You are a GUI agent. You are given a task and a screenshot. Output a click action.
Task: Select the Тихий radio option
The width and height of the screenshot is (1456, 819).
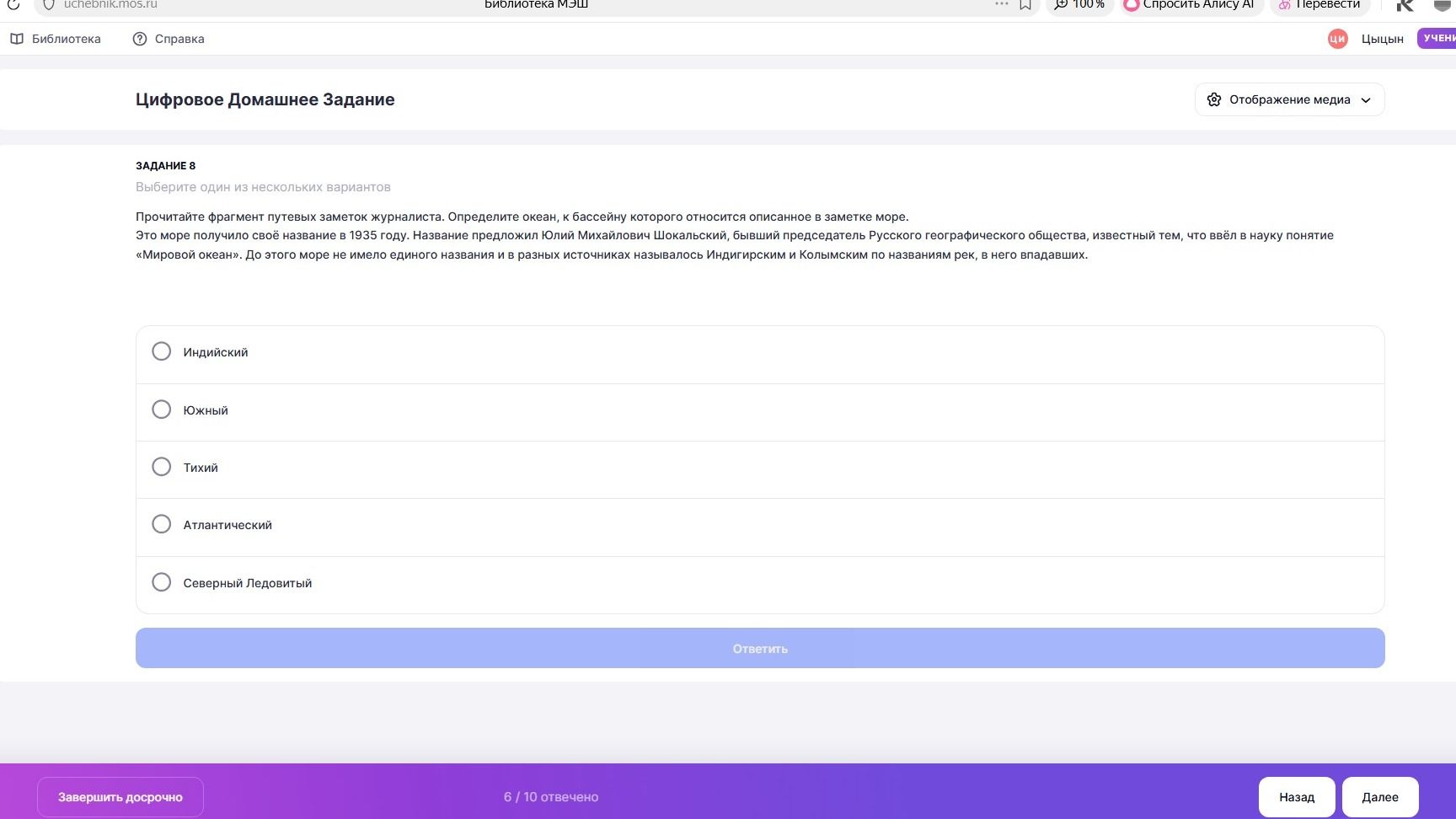(161, 467)
